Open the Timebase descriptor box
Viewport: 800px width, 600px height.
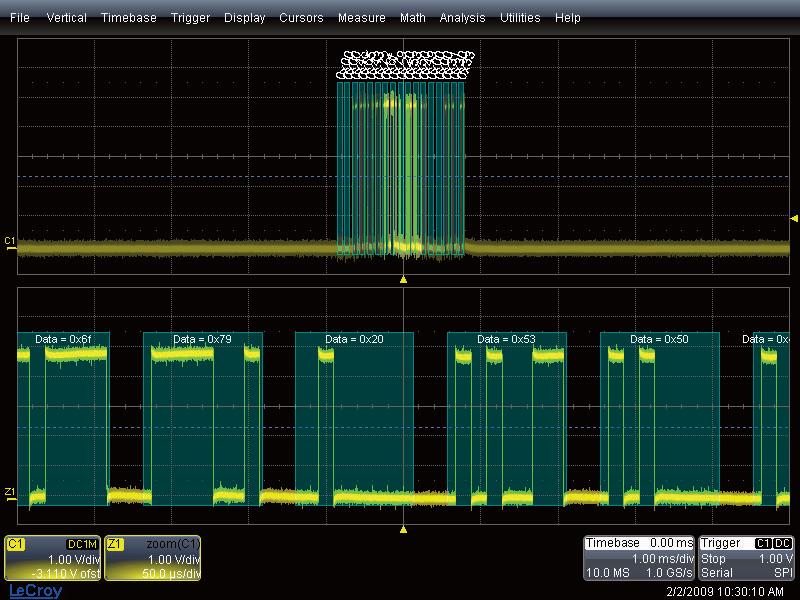click(639, 558)
